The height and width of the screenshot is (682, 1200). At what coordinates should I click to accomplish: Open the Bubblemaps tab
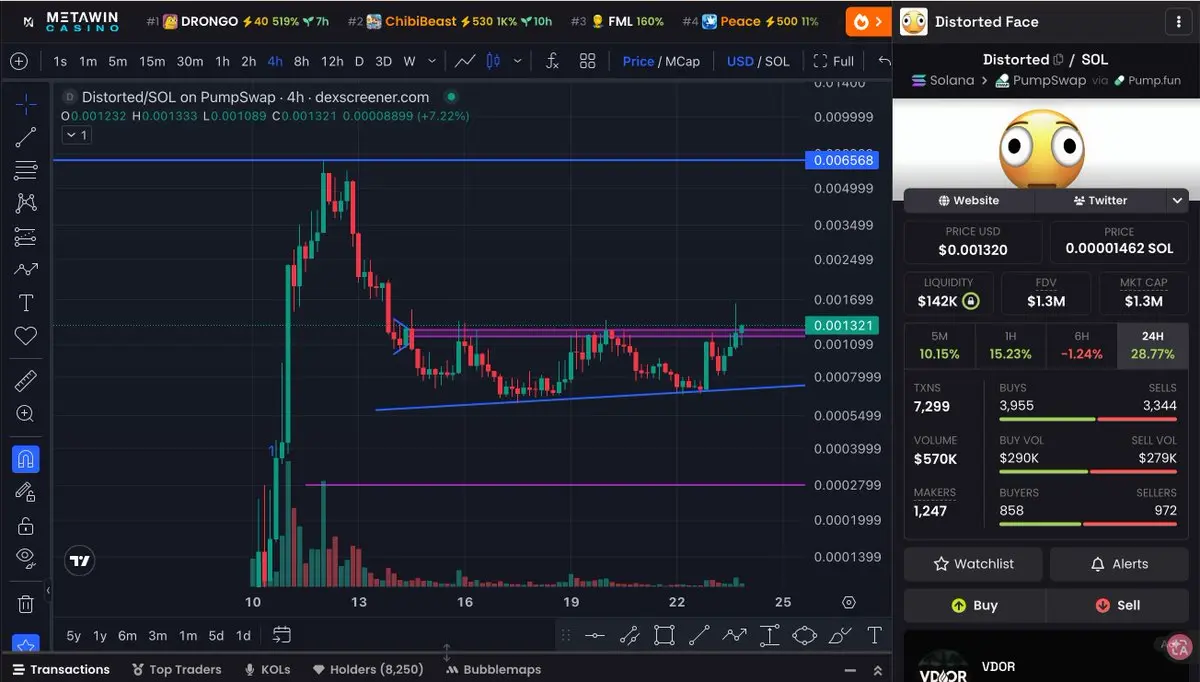[x=494, y=669]
